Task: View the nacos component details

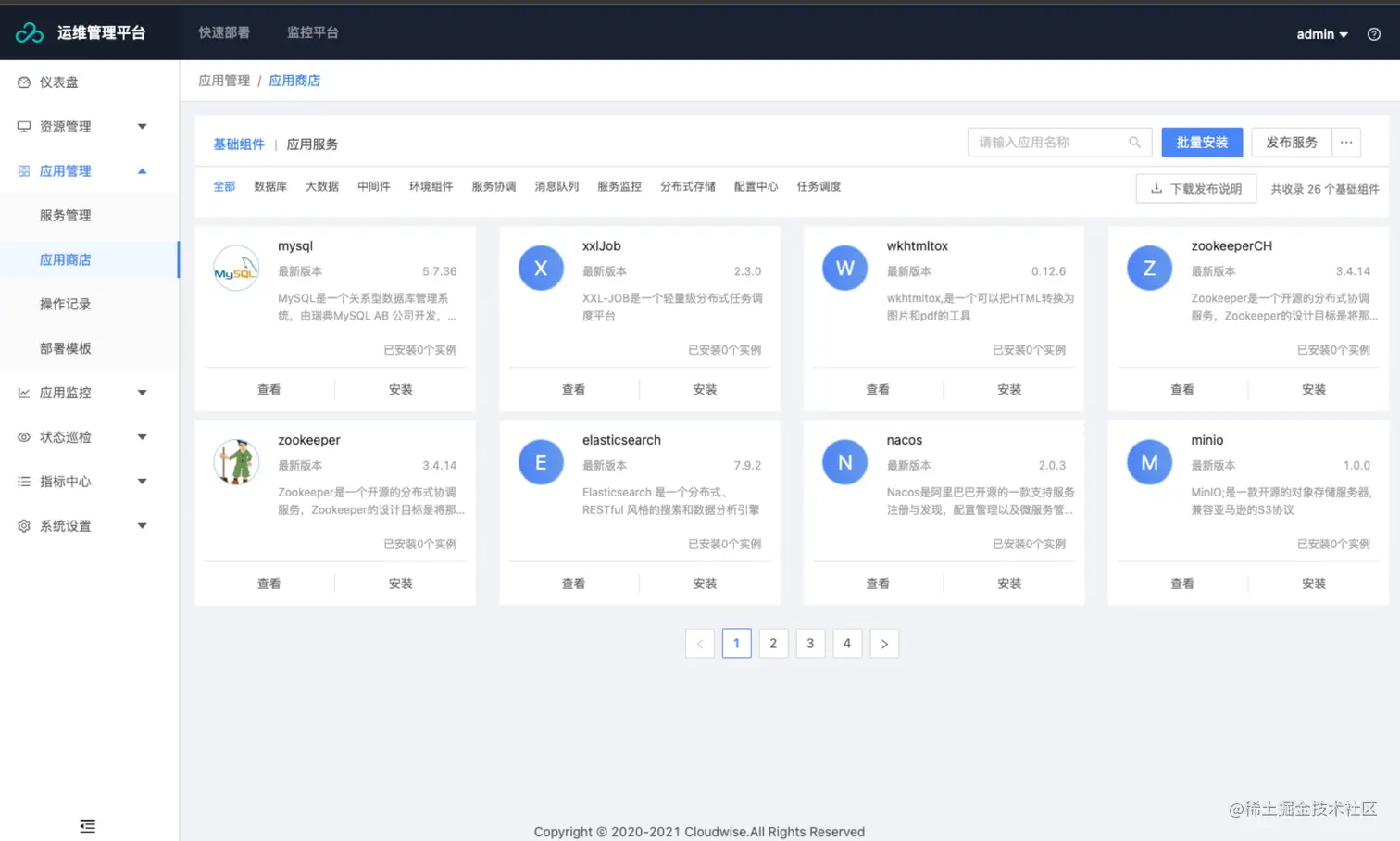Action: (878, 584)
